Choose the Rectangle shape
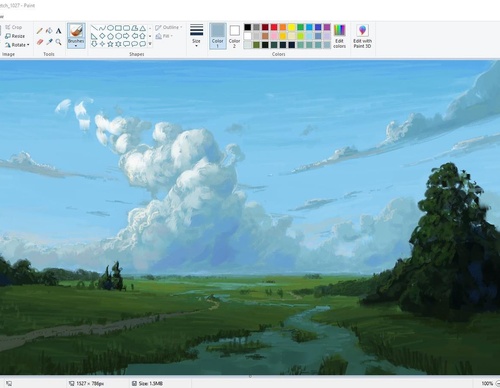Image resolution: width=500 pixels, height=388 pixels. 118,28
